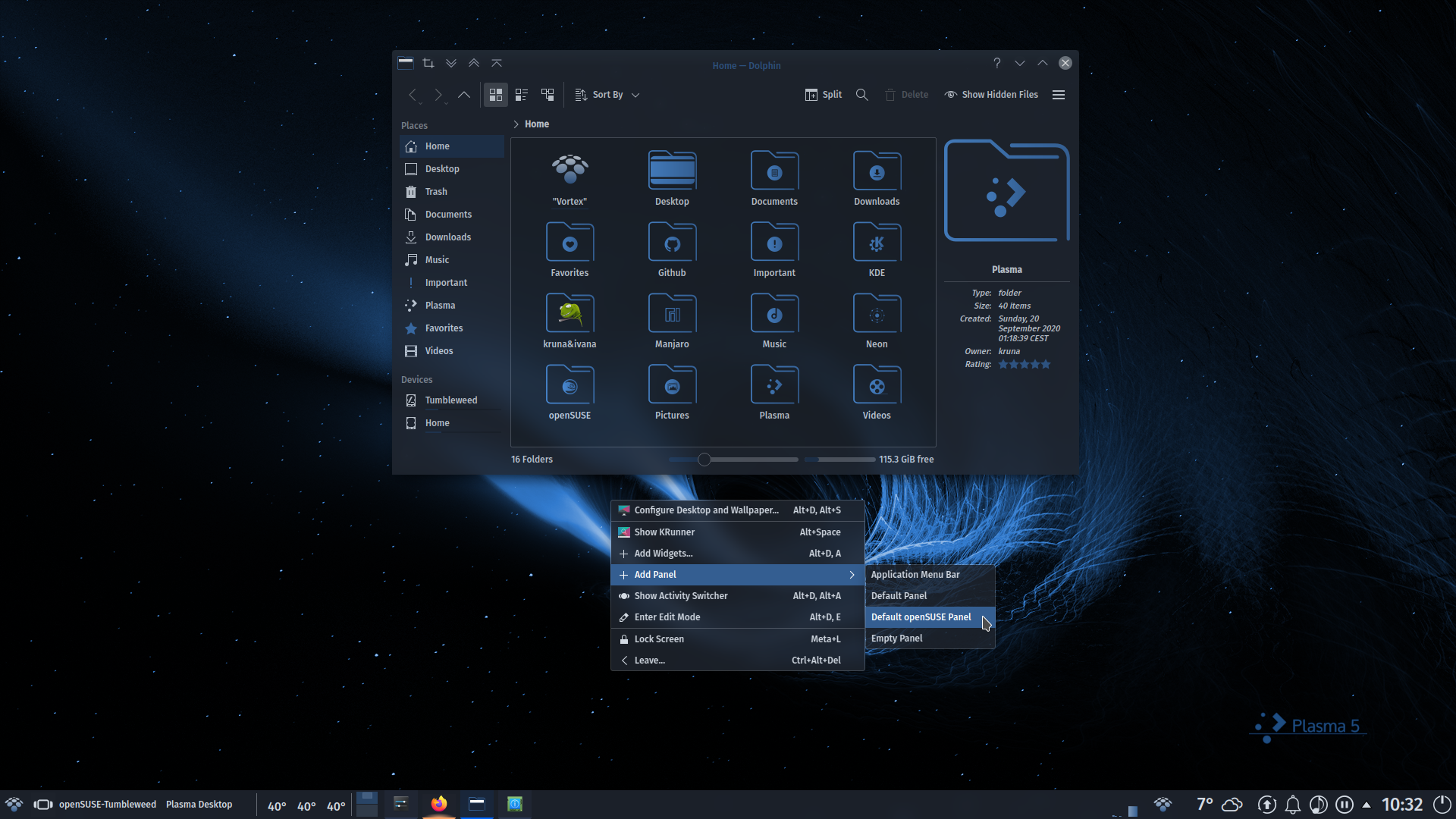This screenshot has height=819, width=1456.
Task: Click the double-down chevron titlebar button
Action: [451, 63]
